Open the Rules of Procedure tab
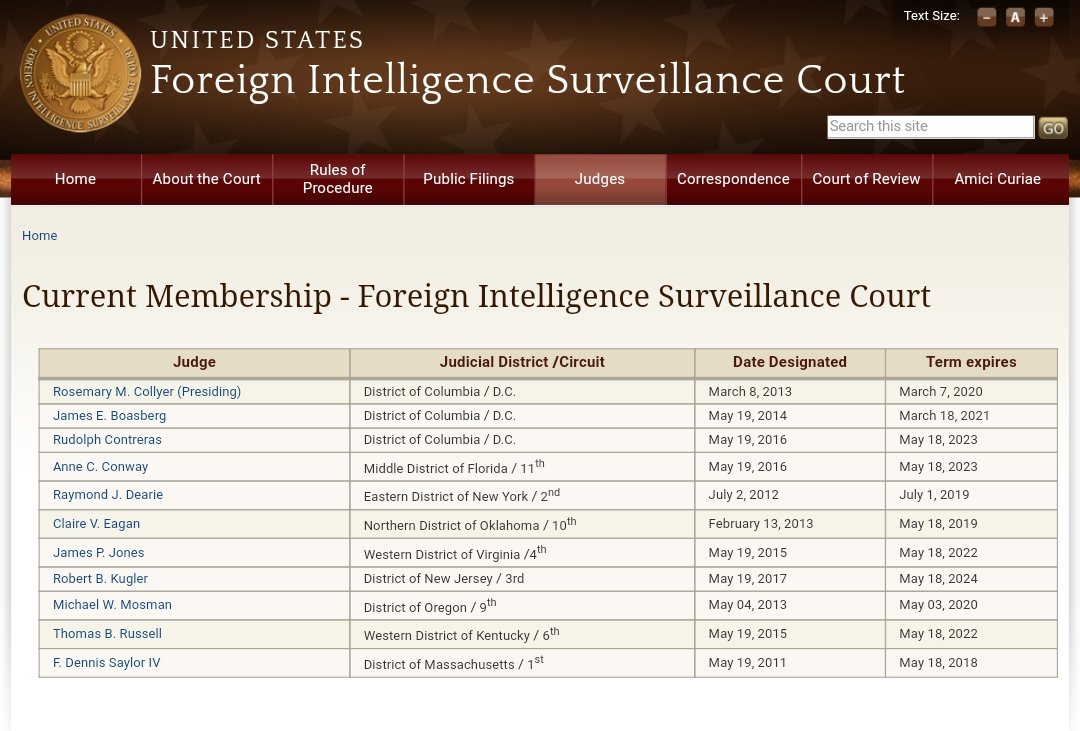 point(337,179)
